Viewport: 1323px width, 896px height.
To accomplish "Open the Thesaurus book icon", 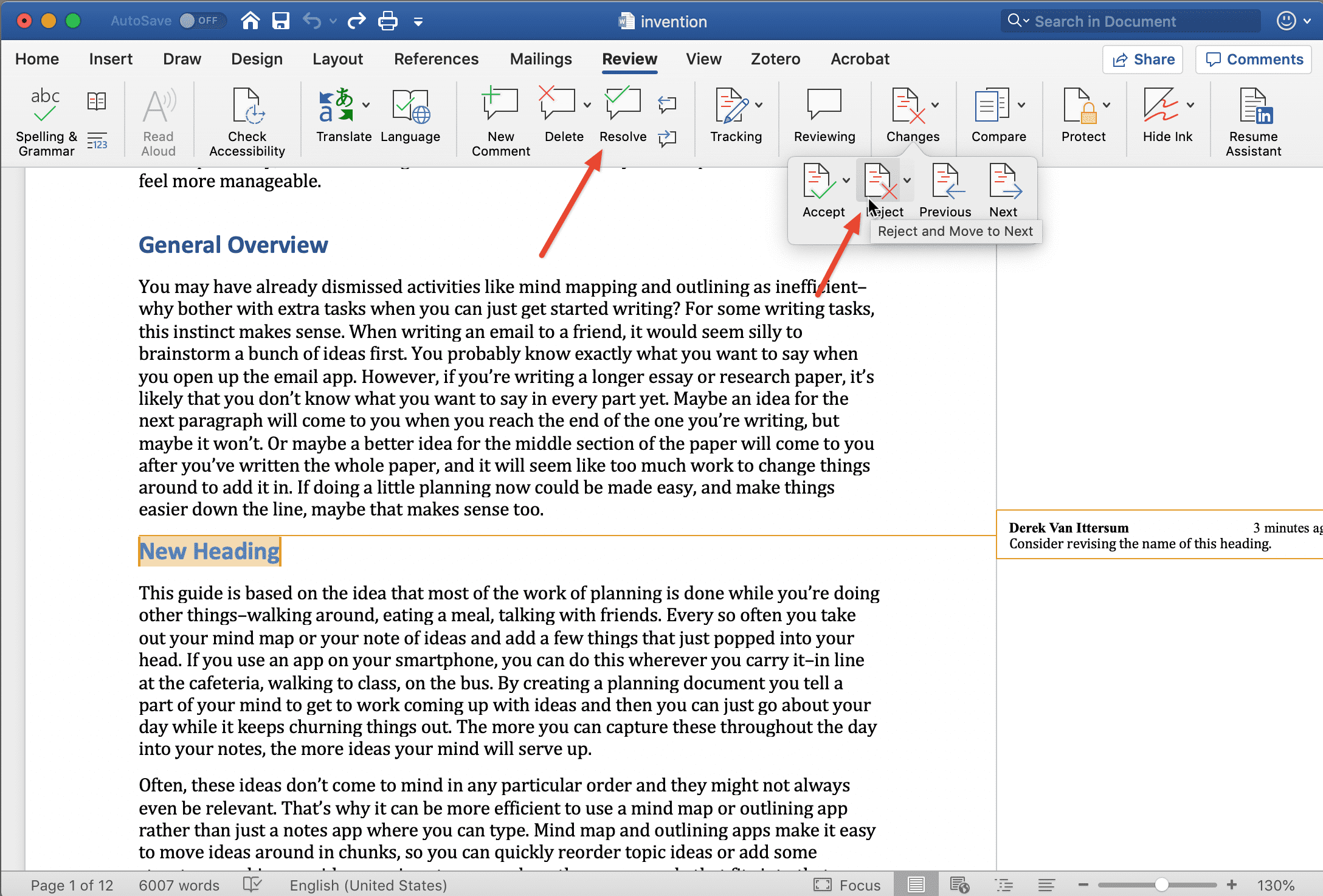I will tap(97, 101).
